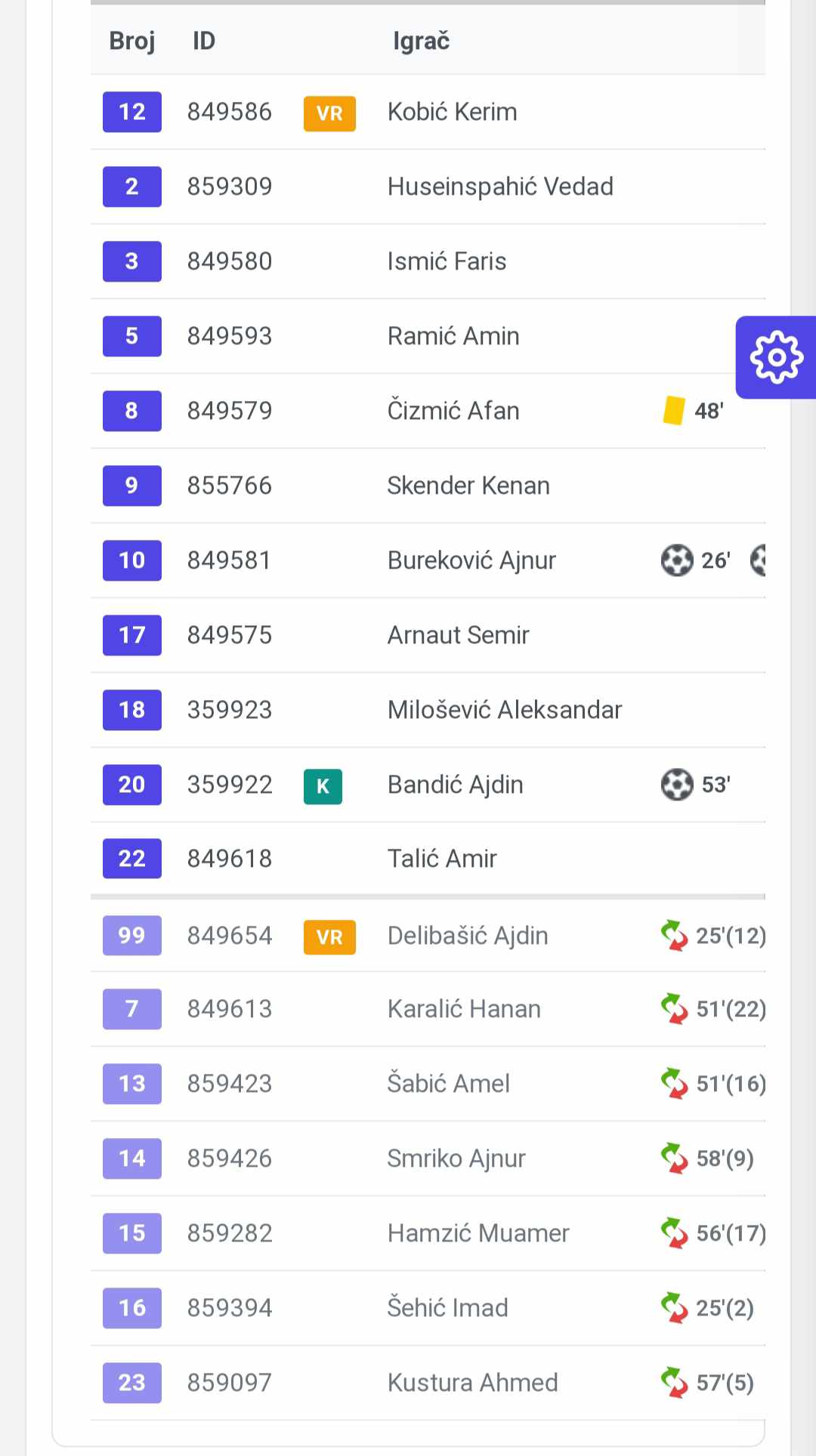Click substitution icon for Smriko Ajnur
This screenshot has width=816, height=1456.
point(674,1158)
